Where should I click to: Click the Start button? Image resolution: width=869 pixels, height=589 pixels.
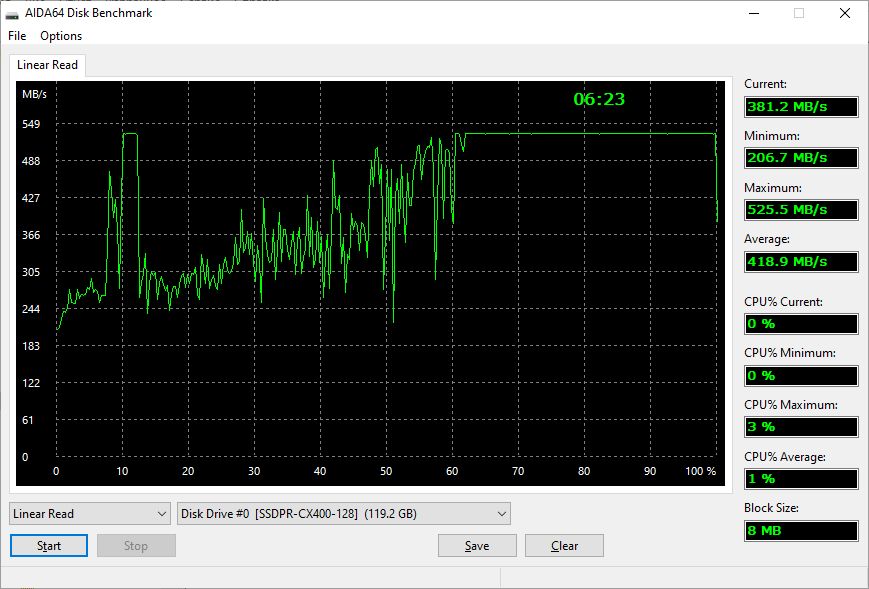[x=49, y=546]
